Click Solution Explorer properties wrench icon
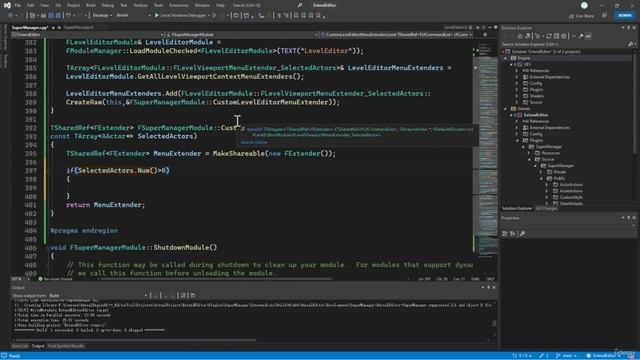The image size is (640, 360). click(581, 36)
